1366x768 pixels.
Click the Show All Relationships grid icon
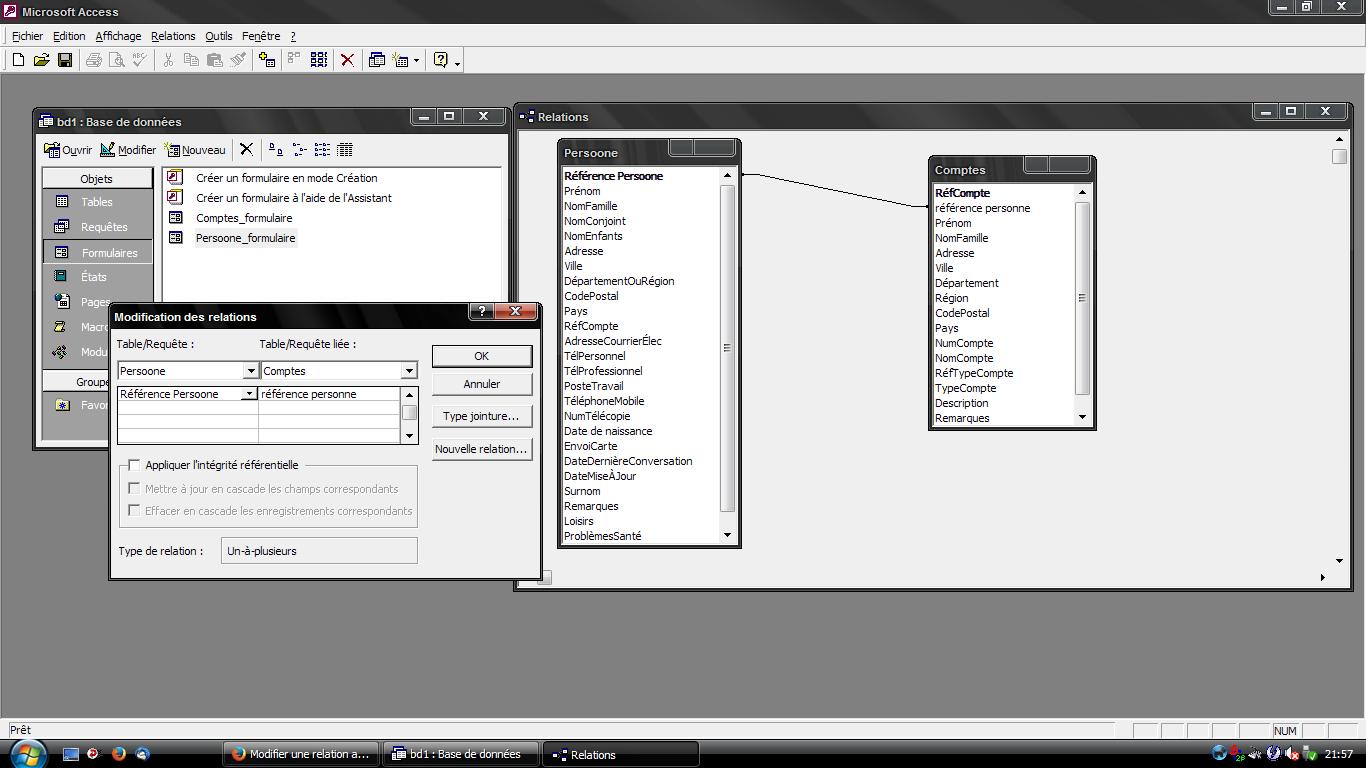pyautogui.click(x=319, y=60)
